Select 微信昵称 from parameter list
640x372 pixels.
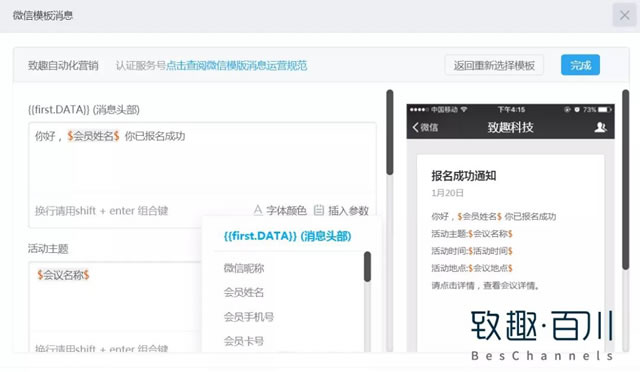point(244,268)
